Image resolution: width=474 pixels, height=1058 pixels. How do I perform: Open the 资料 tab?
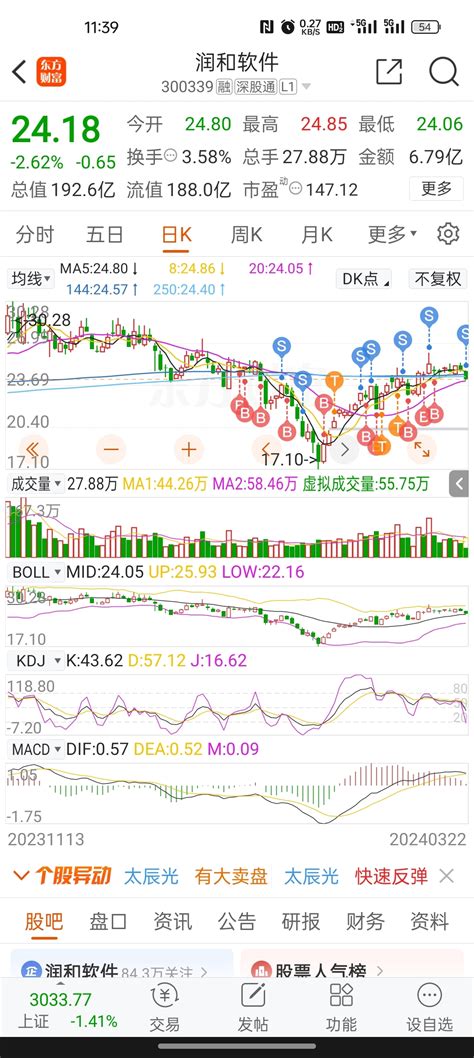tap(429, 921)
